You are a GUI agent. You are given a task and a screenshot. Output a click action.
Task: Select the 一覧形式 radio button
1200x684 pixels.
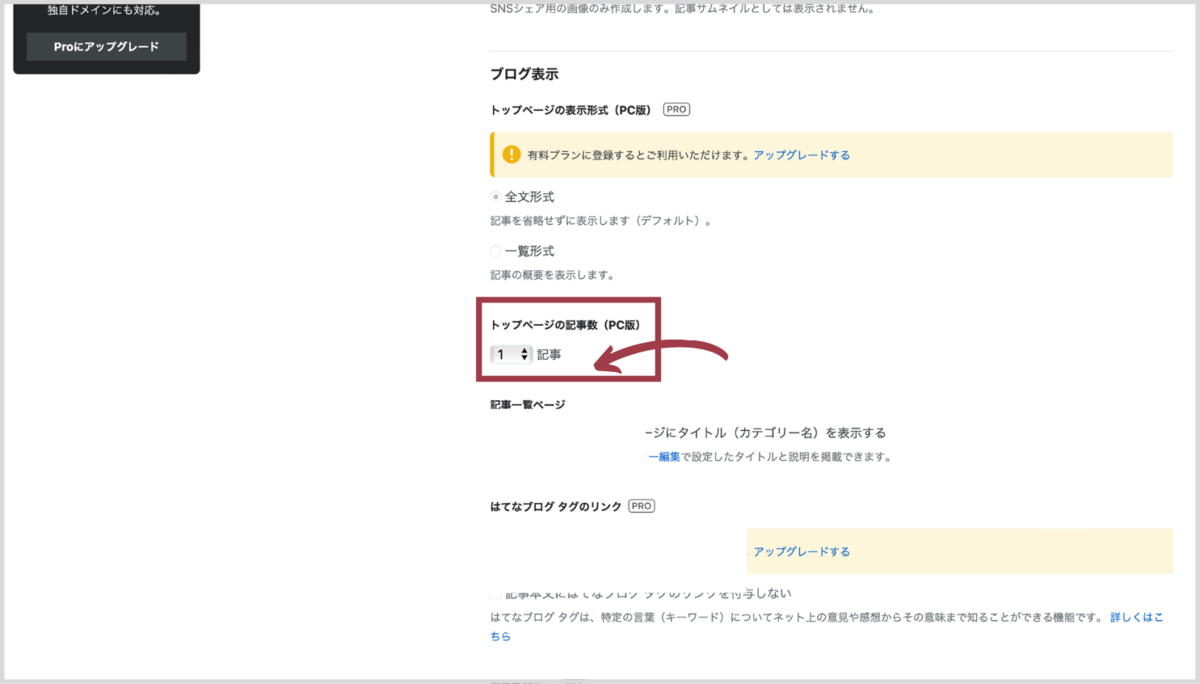495,250
